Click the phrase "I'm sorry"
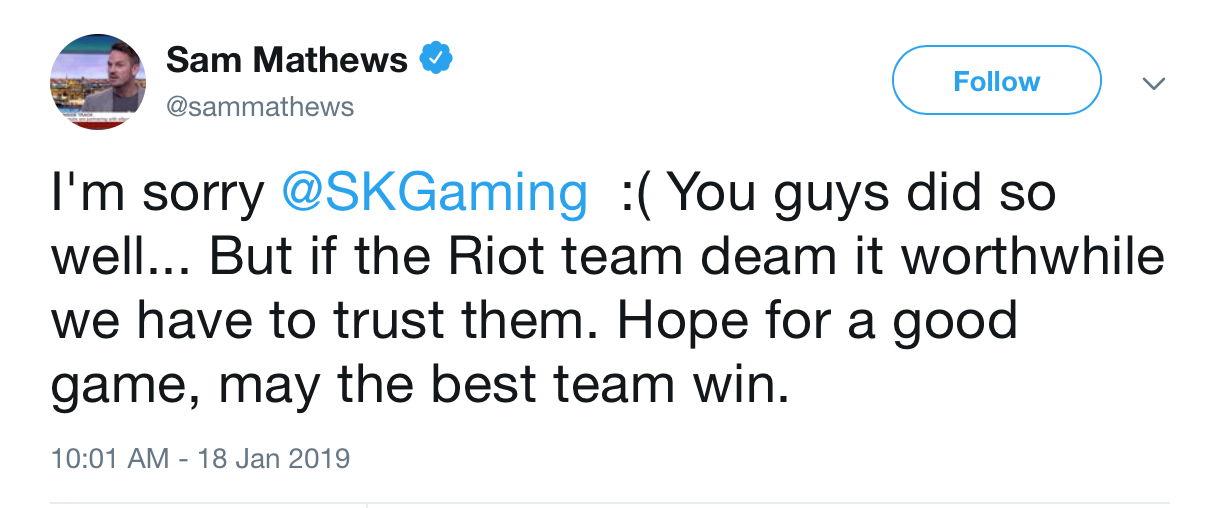This screenshot has height=508, width=1224. pyautogui.click(x=157, y=194)
